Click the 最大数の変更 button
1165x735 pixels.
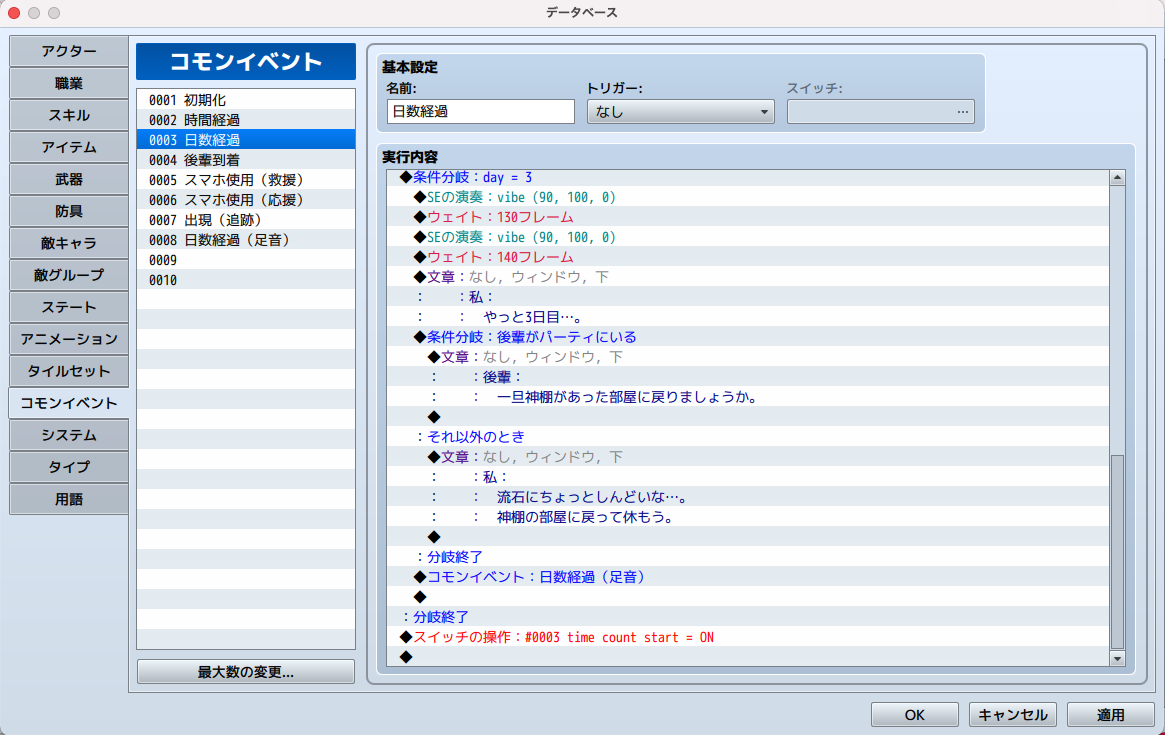coord(246,672)
